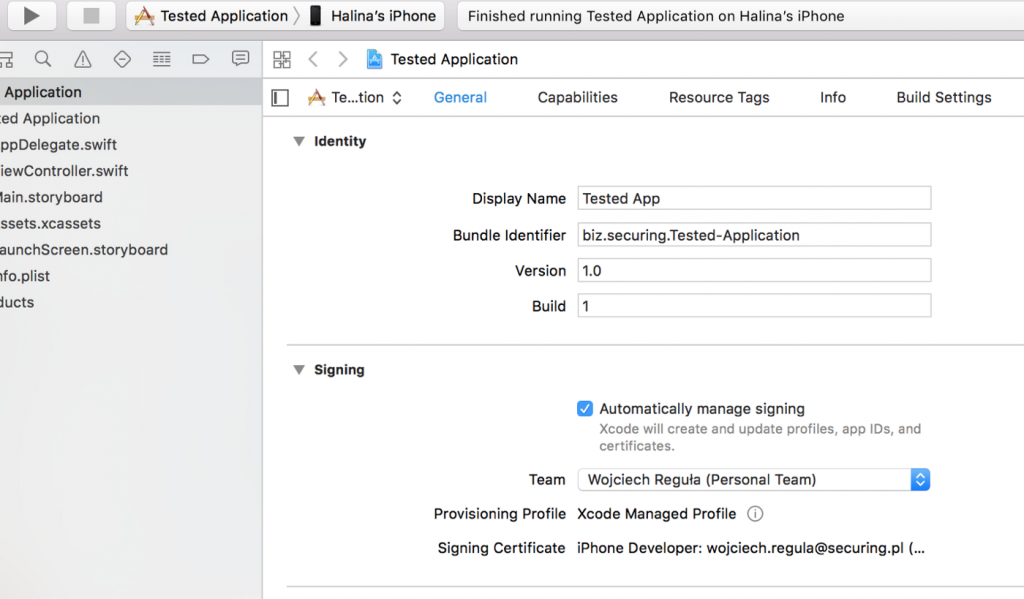Open ViewController.swift file

(131, 170)
